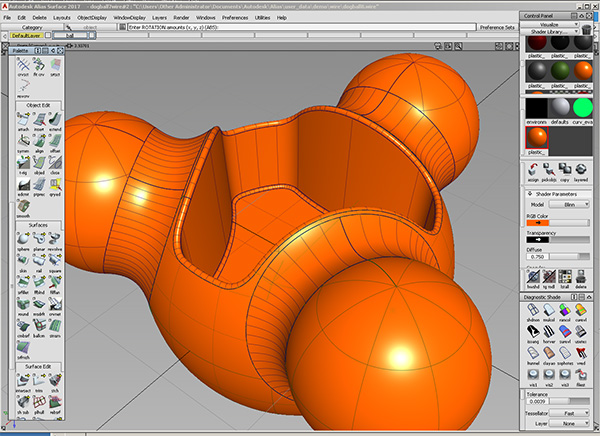Screen dimensions: 600x436
Task: Toggle the DefaultLayer visibility box
Action: coord(48,35)
